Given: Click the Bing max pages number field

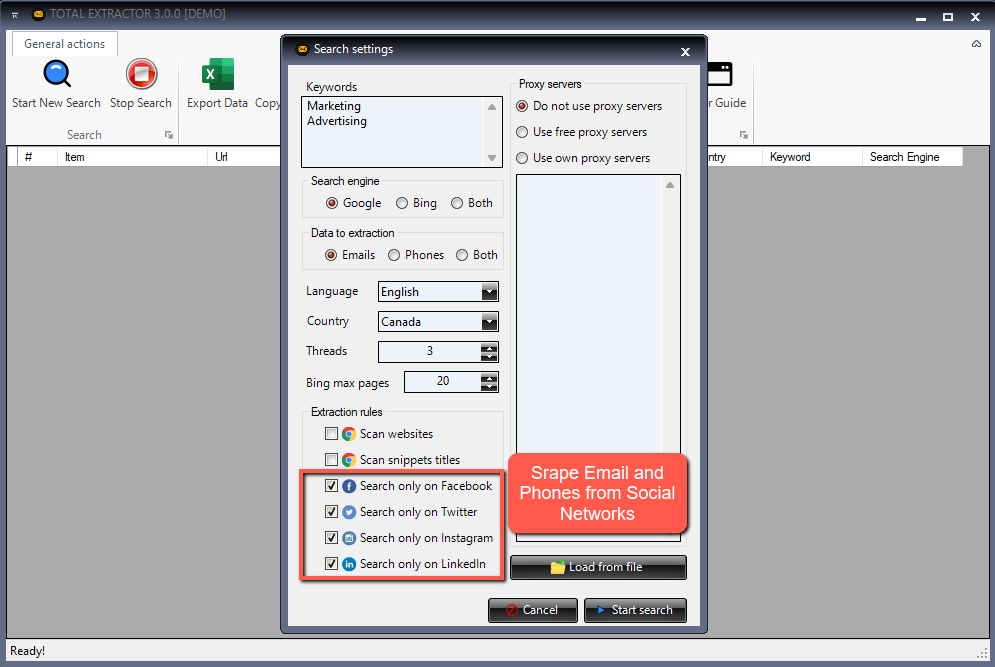Looking at the screenshot, I should [443, 381].
